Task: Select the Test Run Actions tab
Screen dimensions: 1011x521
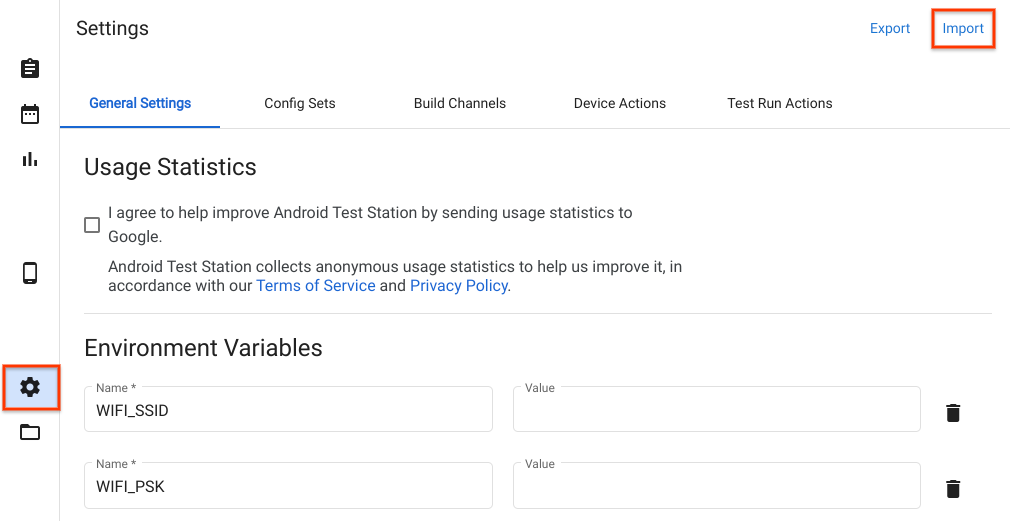Action: pyautogui.click(x=780, y=103)
